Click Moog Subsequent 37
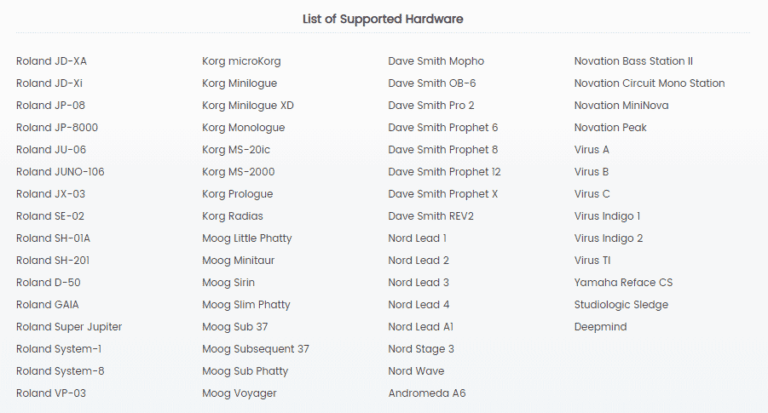 click(x=255, y=349)
